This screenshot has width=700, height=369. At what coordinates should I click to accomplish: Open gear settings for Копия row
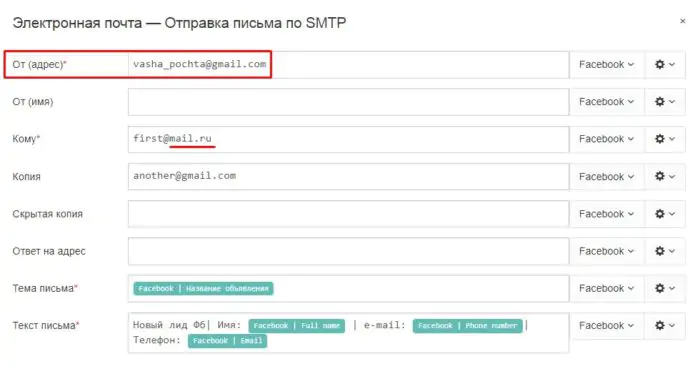pyautogui.click(x=665, y=176)
